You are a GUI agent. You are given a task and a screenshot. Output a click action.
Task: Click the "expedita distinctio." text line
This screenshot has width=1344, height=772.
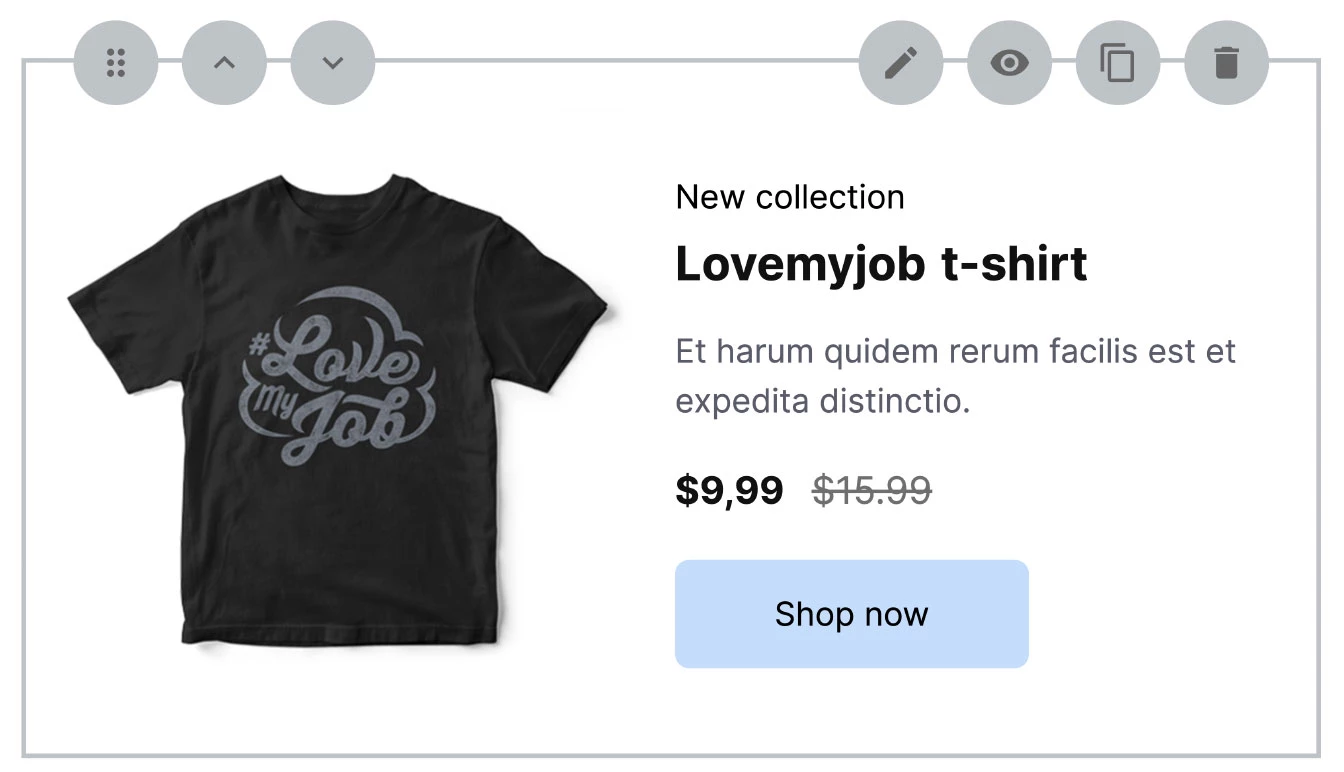coord(823,402)
